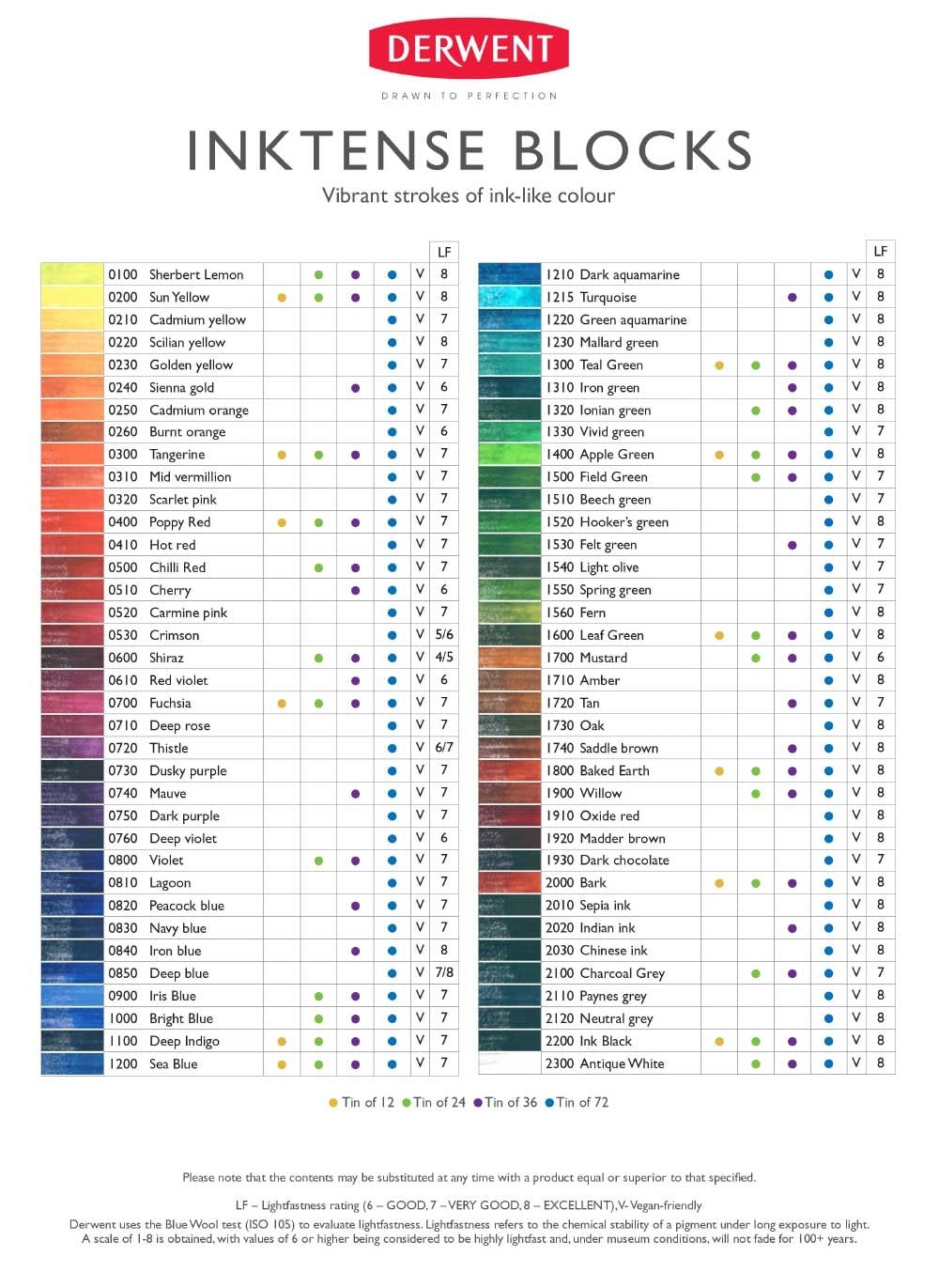Select the Poppy Red color swatch
The image size is (939, 1288).
click(72, 522)
